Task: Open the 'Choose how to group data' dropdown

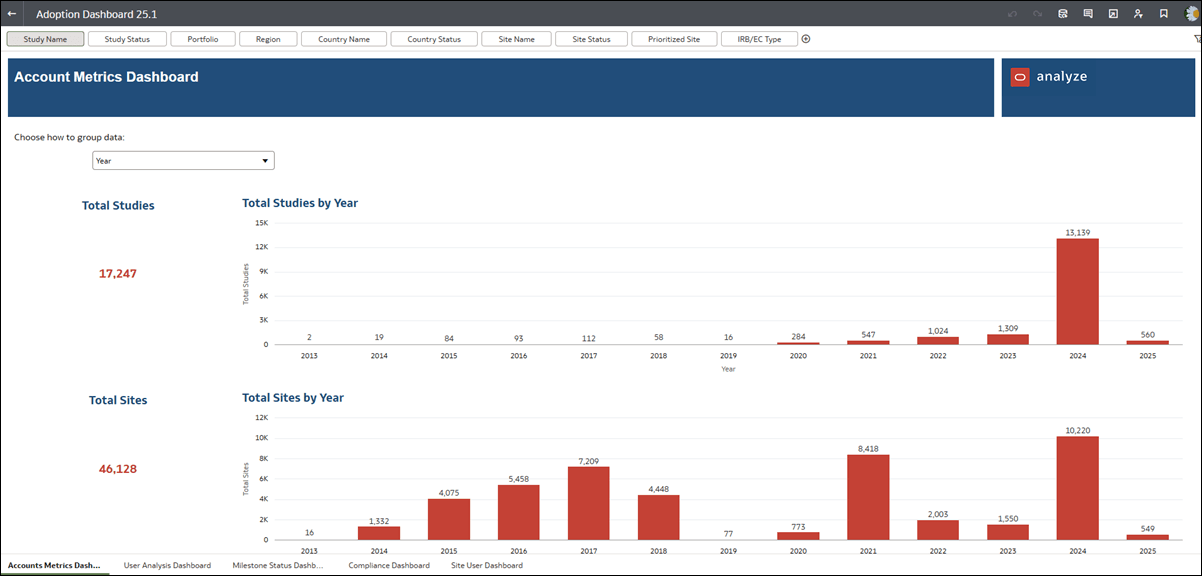Action: 182,160
